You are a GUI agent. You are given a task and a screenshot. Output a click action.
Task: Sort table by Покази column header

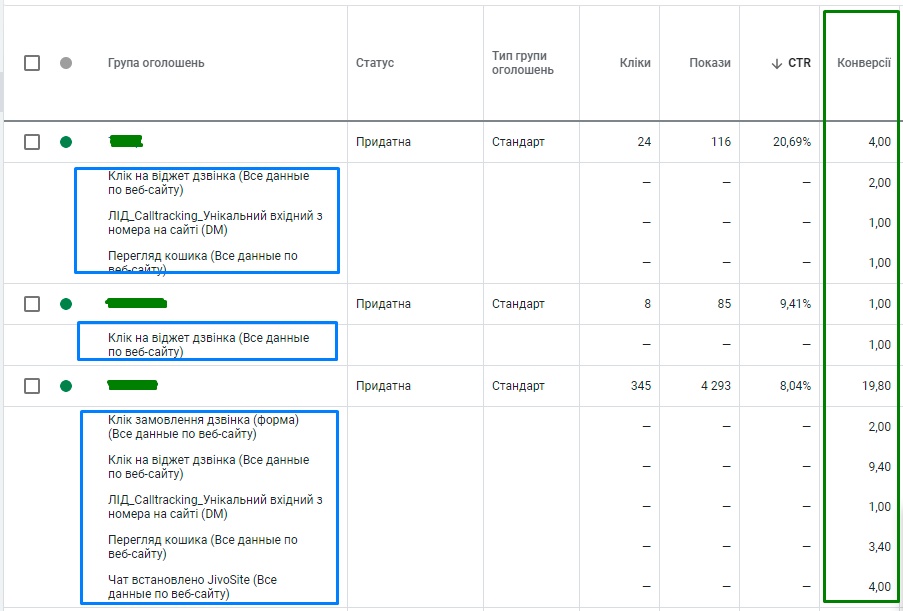pyautogui.click(x=709, y=63)
